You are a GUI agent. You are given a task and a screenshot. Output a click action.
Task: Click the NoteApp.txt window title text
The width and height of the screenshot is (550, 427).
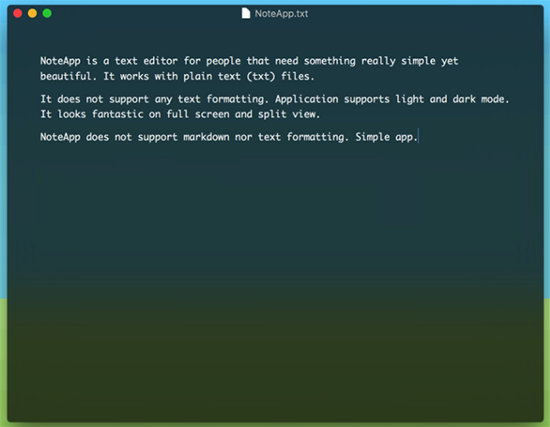(x=281, y=14)
